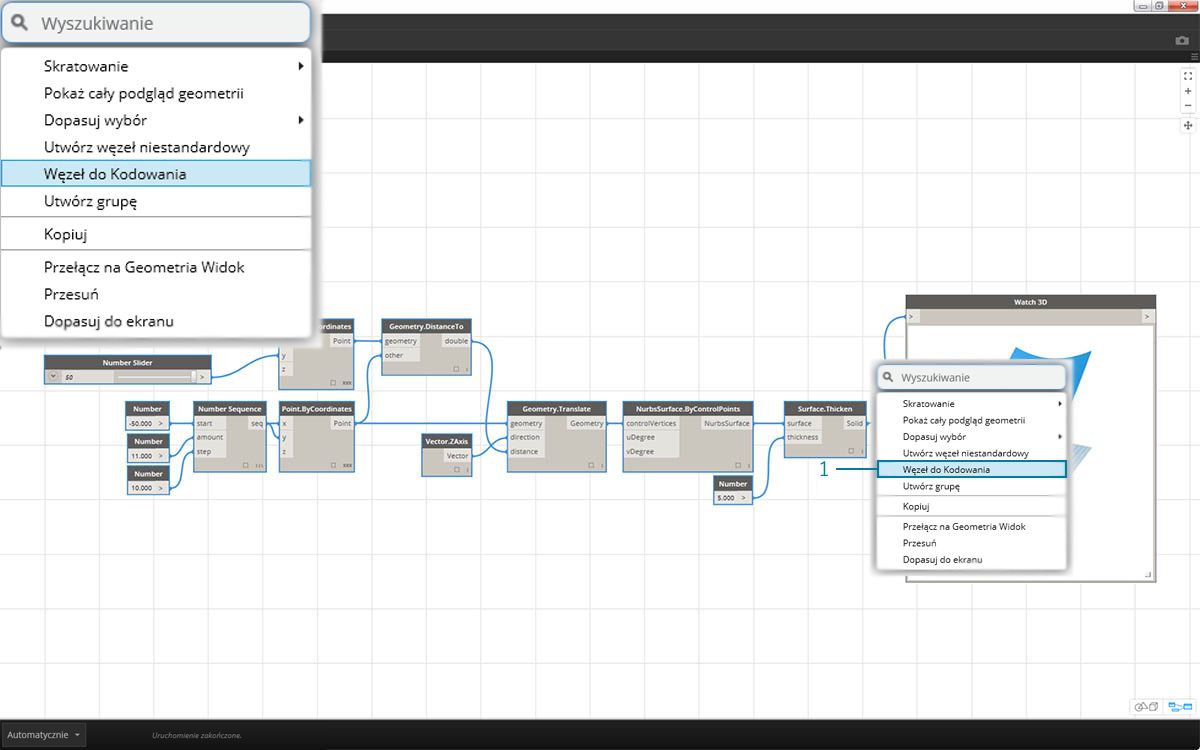Viewport: 1200px width, 750px height.
Task: Open the Automatycznie run mode dropdown
Action: coord(44,734)
